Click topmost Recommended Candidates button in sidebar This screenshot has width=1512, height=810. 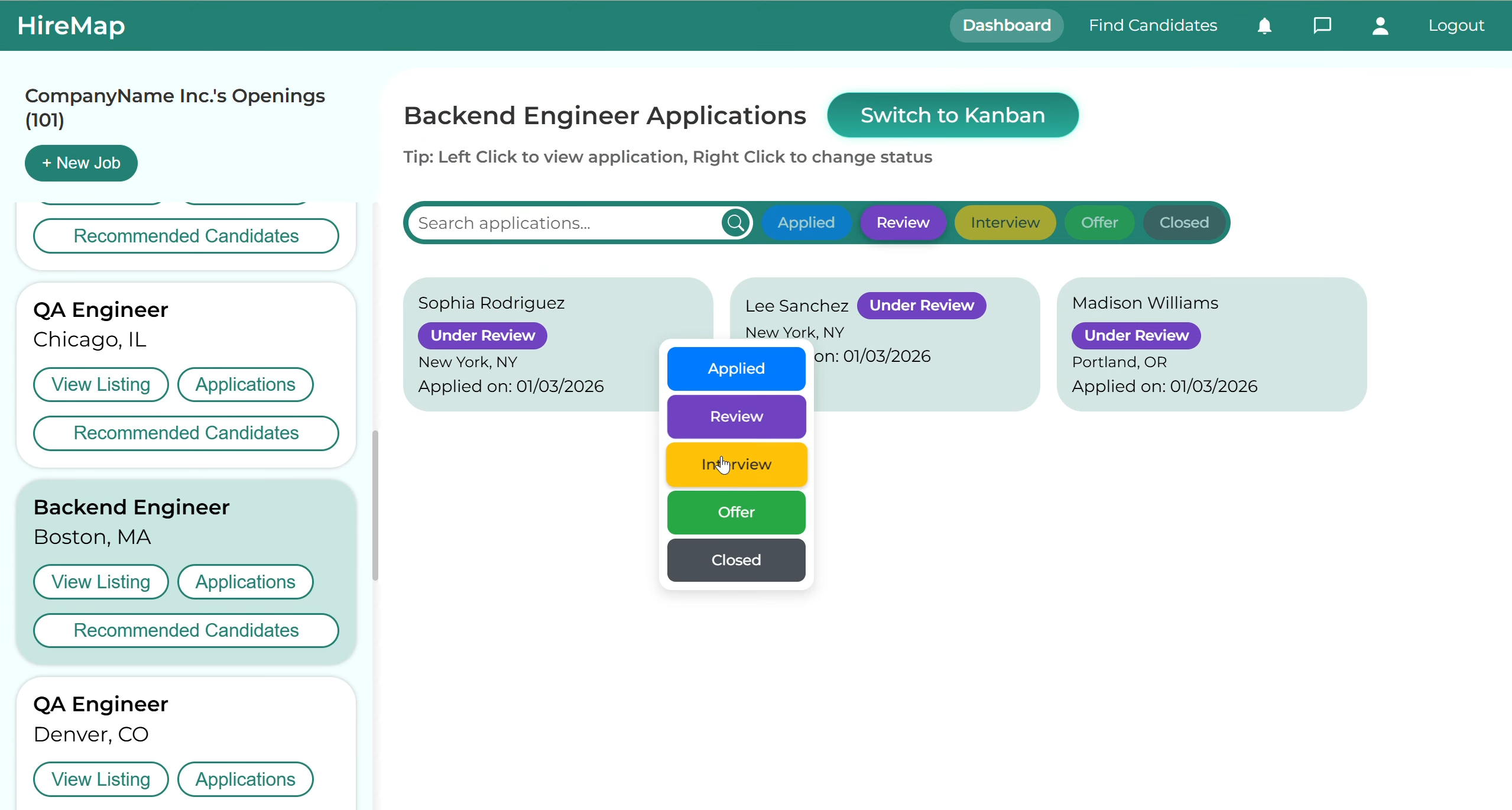tap(186, 236)
